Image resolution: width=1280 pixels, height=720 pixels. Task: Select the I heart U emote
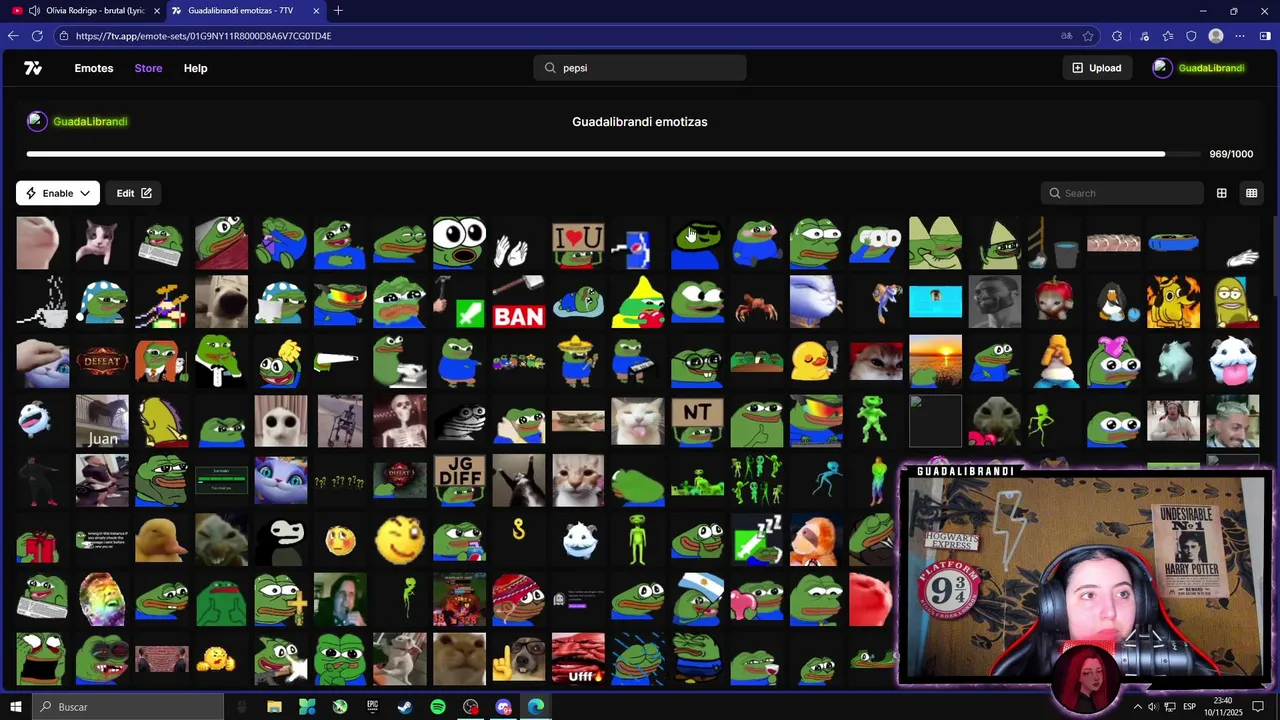[x=578, y=243]
